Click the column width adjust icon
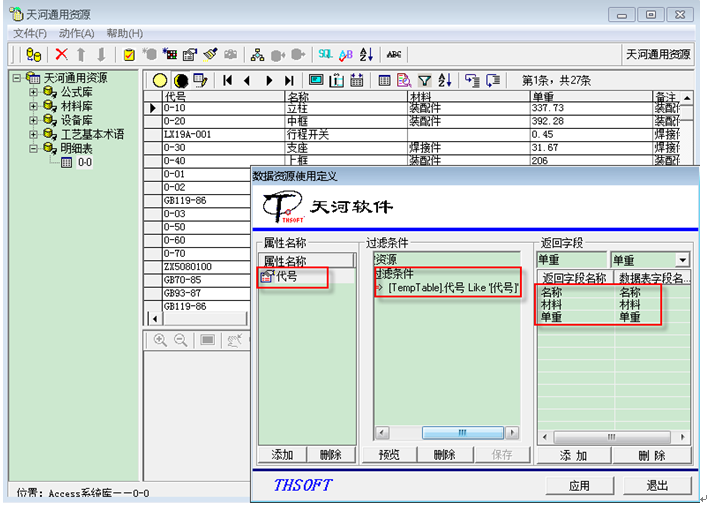714x507 pixels. [337, 81]
